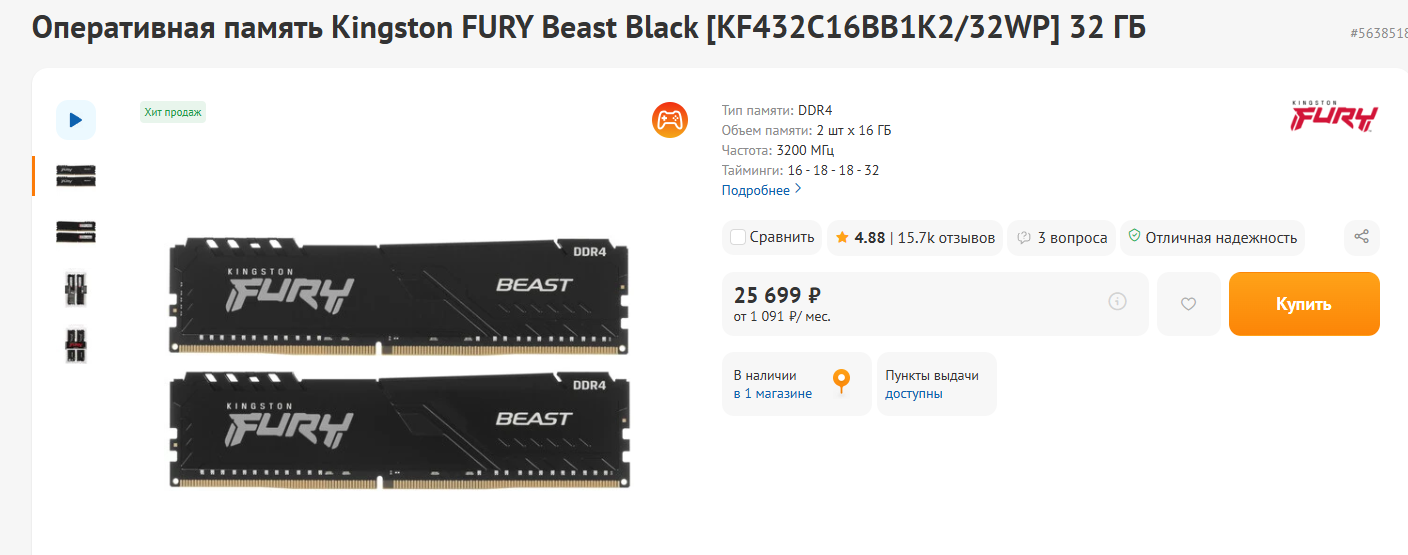Click the rating star icon

(842, 238)
